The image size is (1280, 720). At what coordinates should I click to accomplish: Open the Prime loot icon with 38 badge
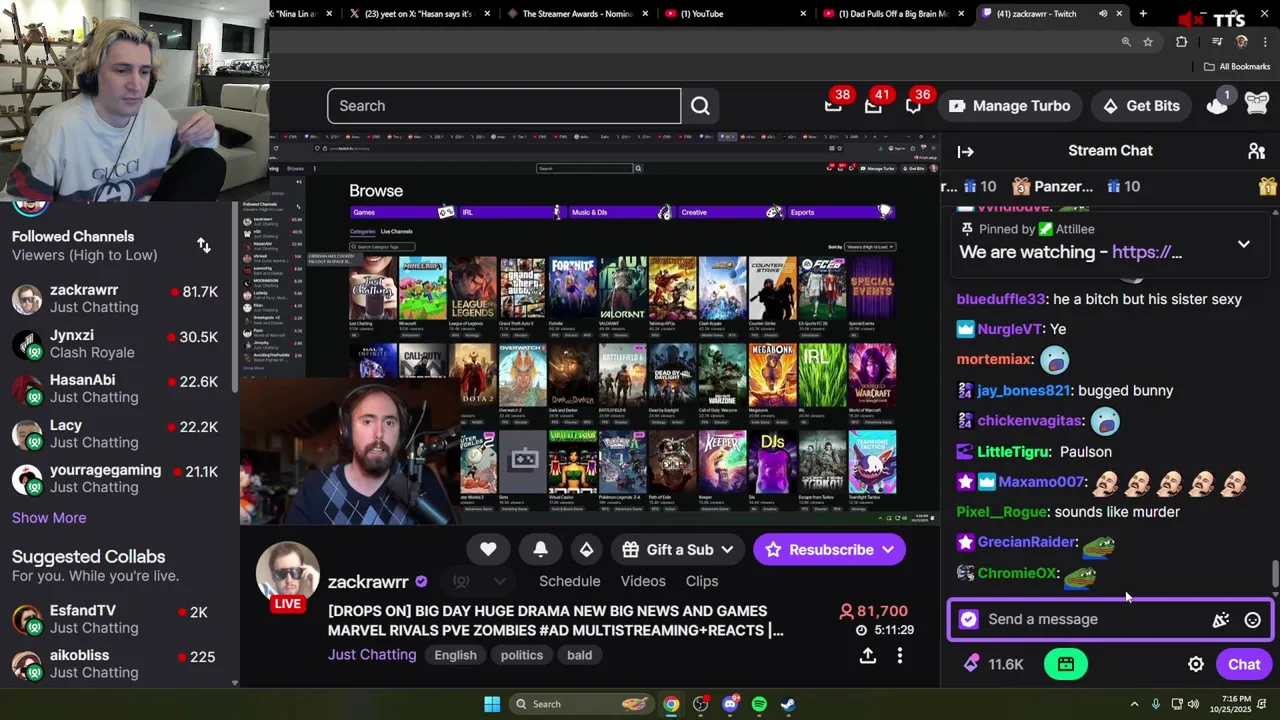coord(833,105)
